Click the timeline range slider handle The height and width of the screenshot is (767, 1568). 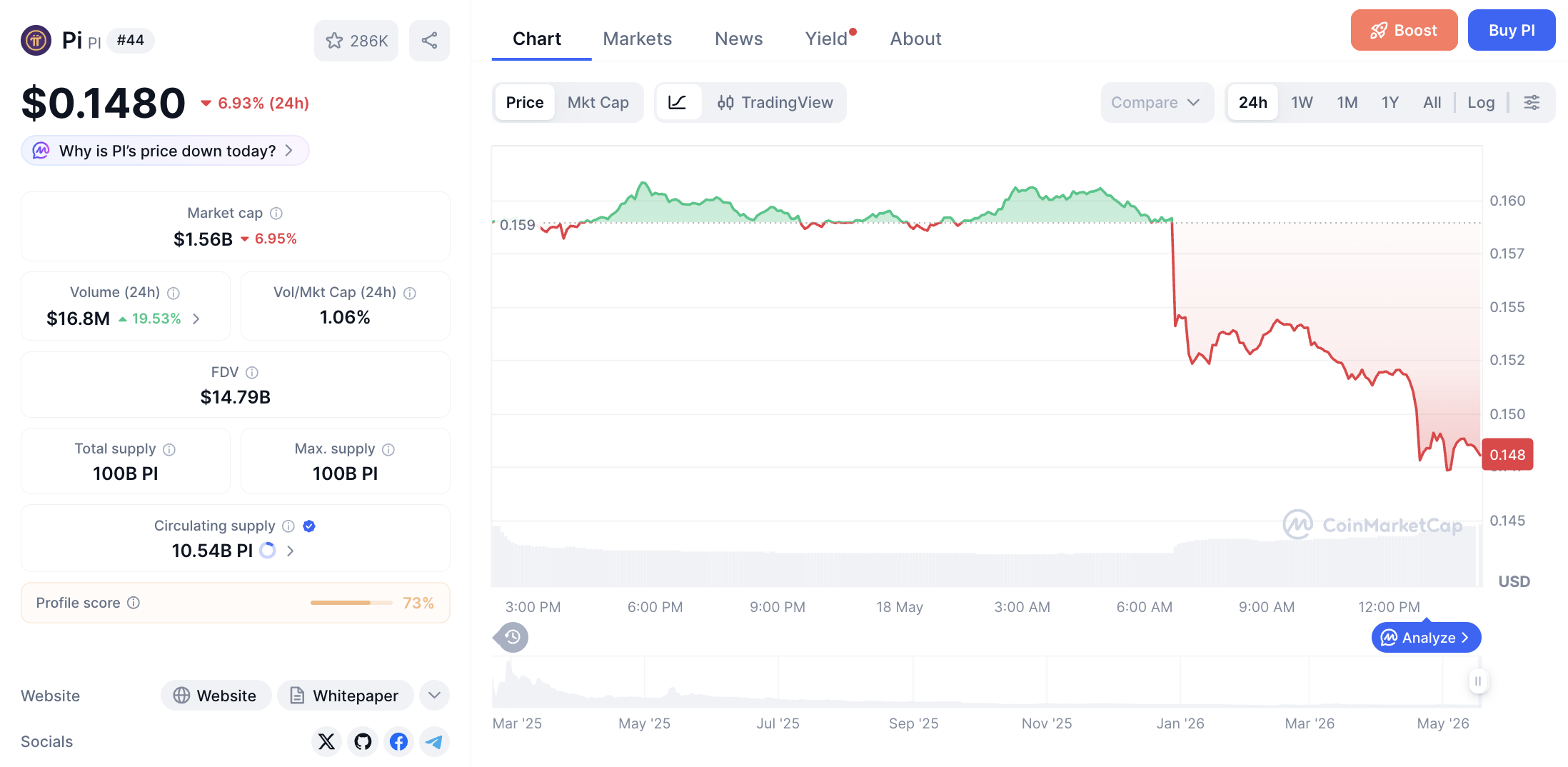tap(1477, 681)
